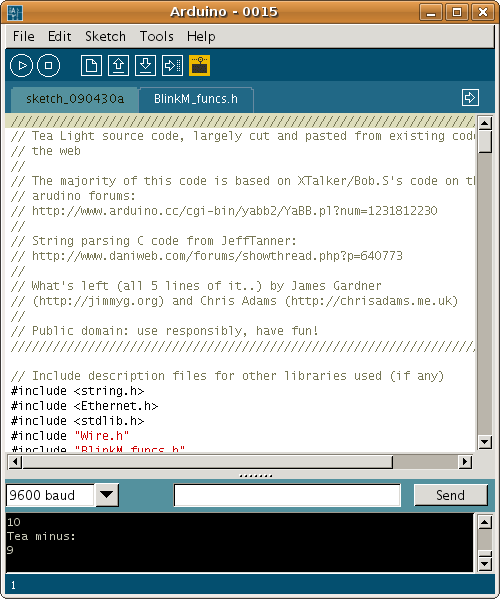
Task: Click 'Tea Light source code' comment line
Action: pos(243,136)
